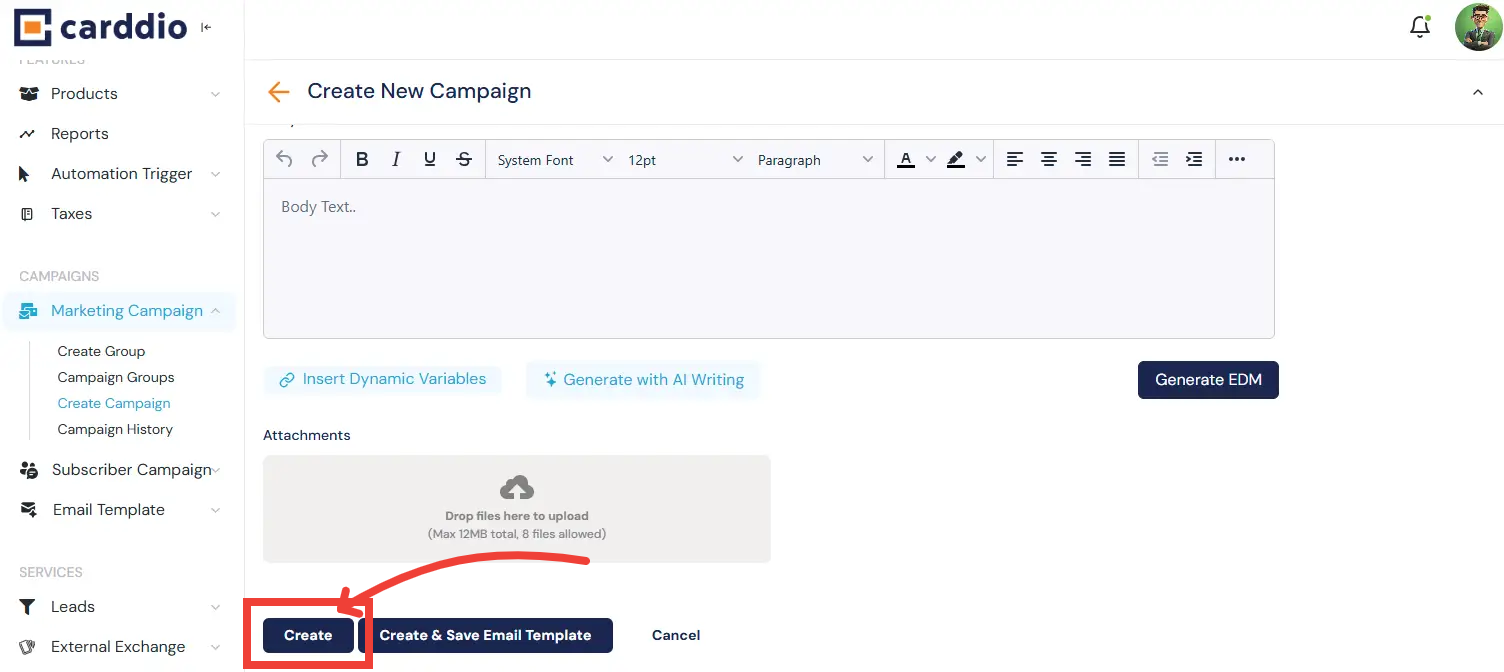This screenshot has width=1504, height=672.
Task: Collapse the sidebar next to the carddio logo
Action: 206,27
